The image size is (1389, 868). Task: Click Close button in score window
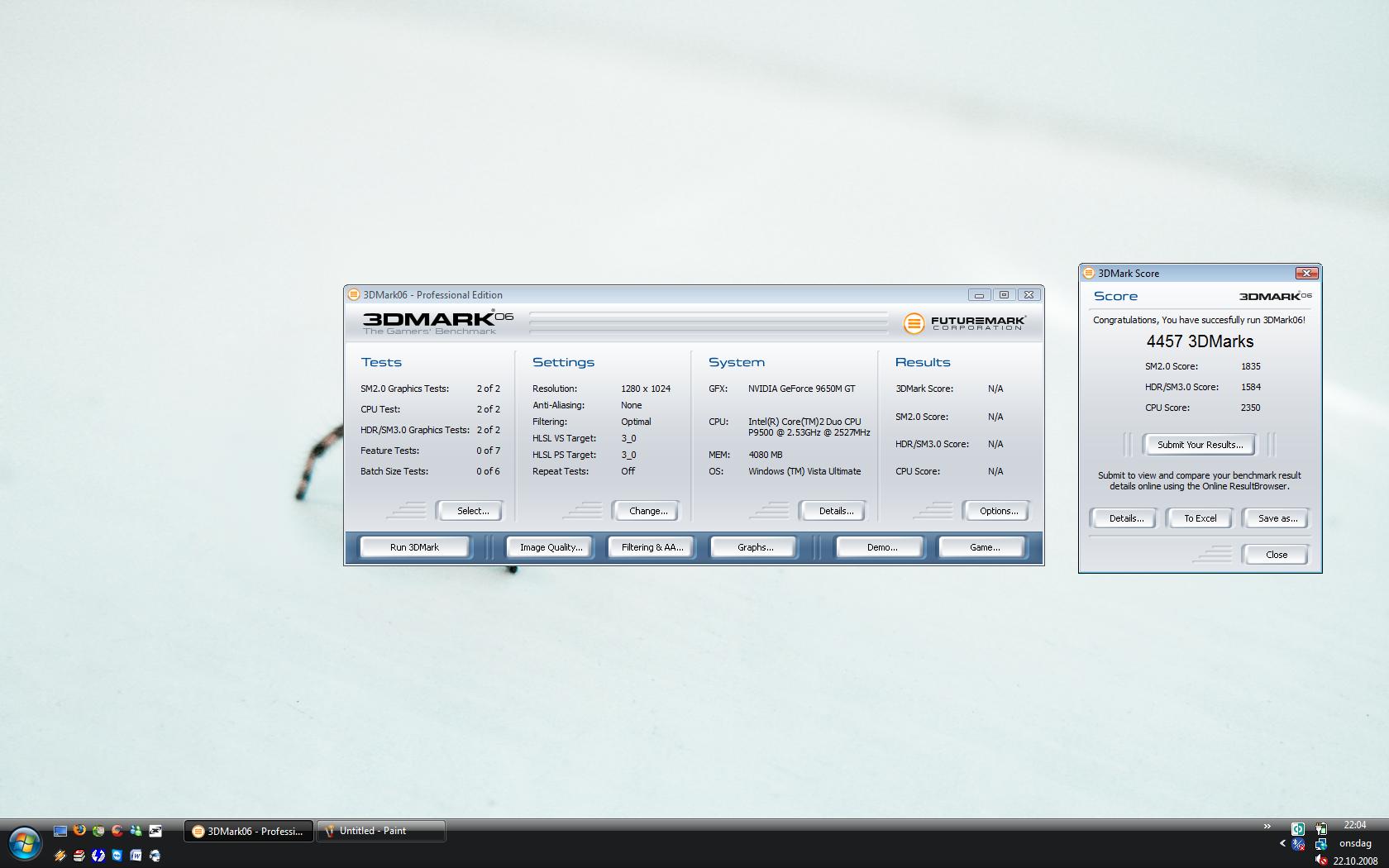[x=1276, y=555]
